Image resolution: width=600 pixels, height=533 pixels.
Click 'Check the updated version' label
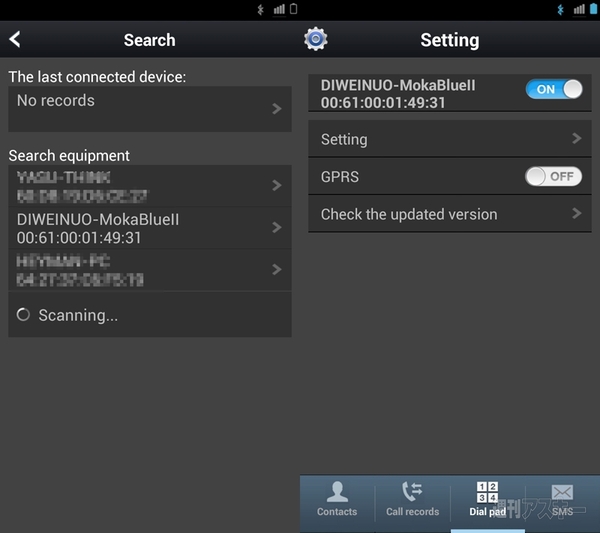pos(409,214)
